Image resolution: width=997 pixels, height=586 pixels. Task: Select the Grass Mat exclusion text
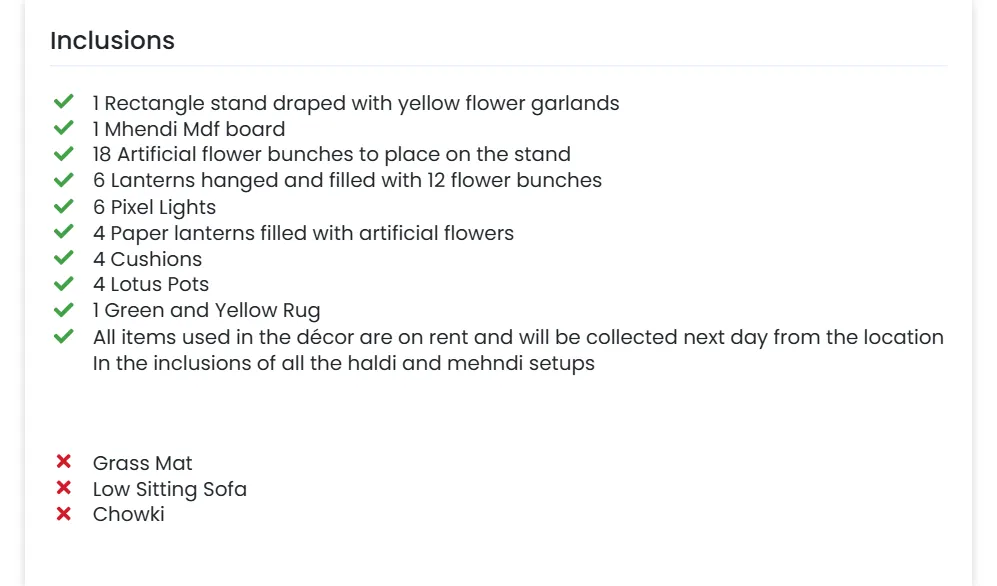click(142, 463)
